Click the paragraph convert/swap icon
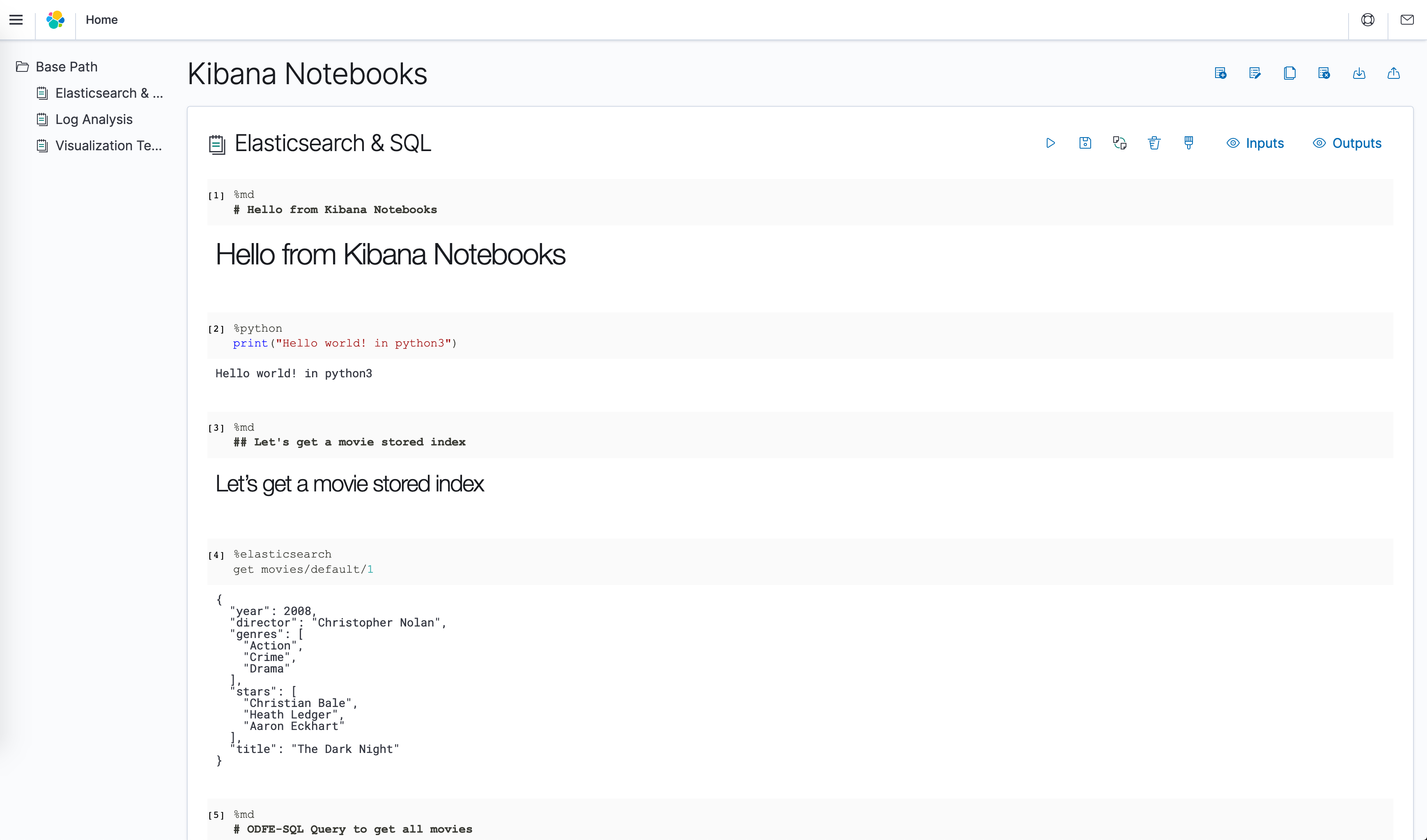The width and height of the screenshot is (1427, 840). (x=1119, y=143)
